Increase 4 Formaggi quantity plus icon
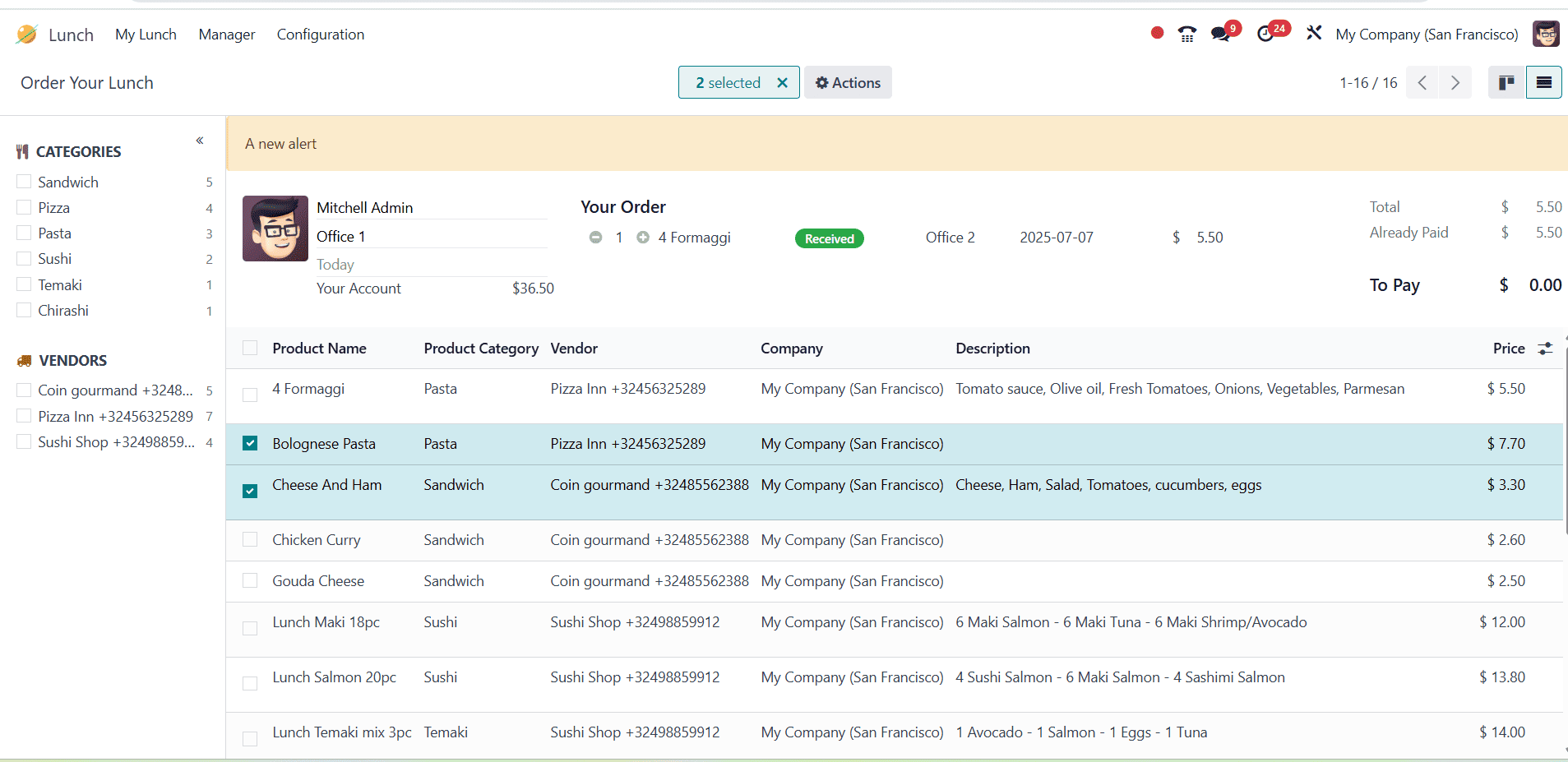1568x762 pixels. pos(643,238)
